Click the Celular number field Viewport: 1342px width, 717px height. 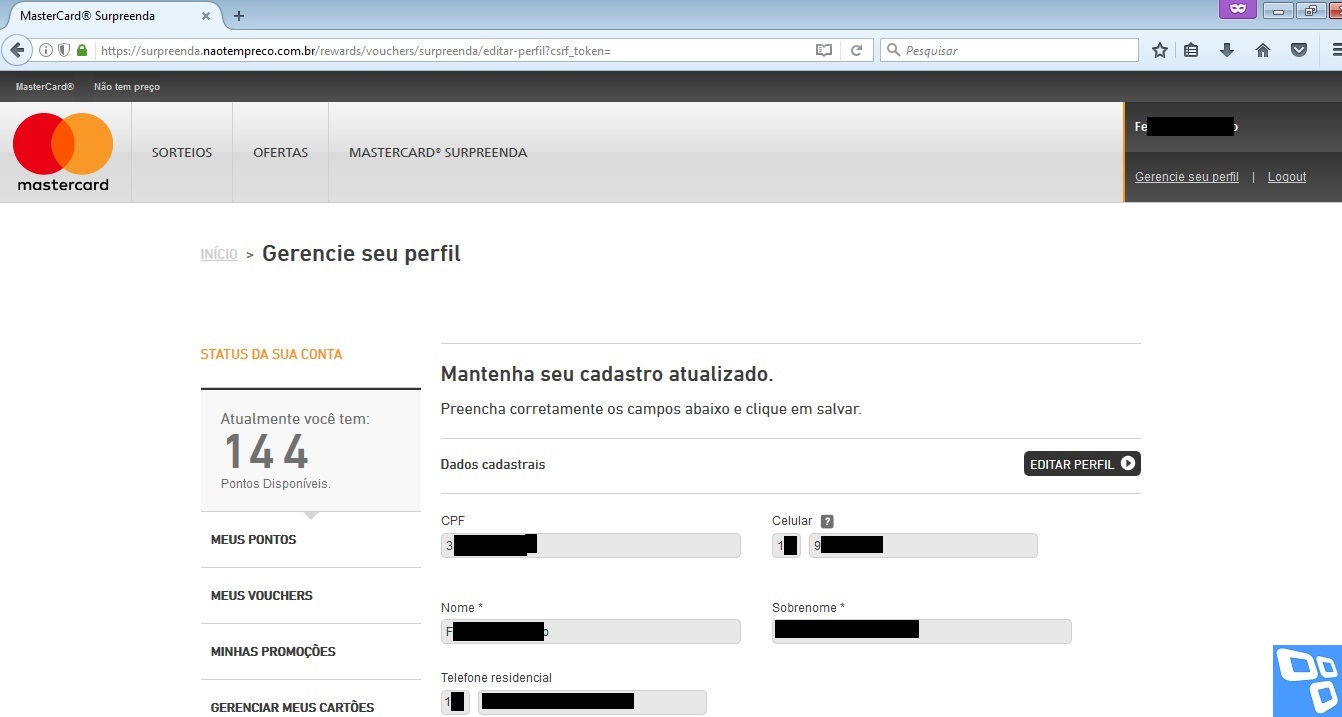click(923, 545)
